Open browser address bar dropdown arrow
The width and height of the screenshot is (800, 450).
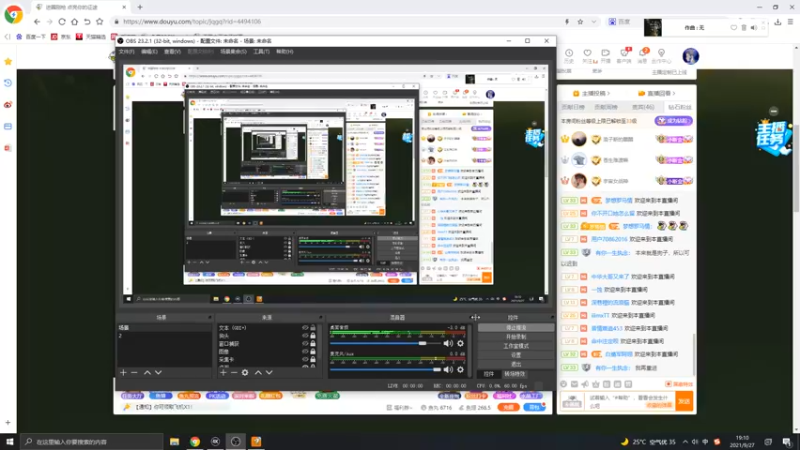(593, 21)
